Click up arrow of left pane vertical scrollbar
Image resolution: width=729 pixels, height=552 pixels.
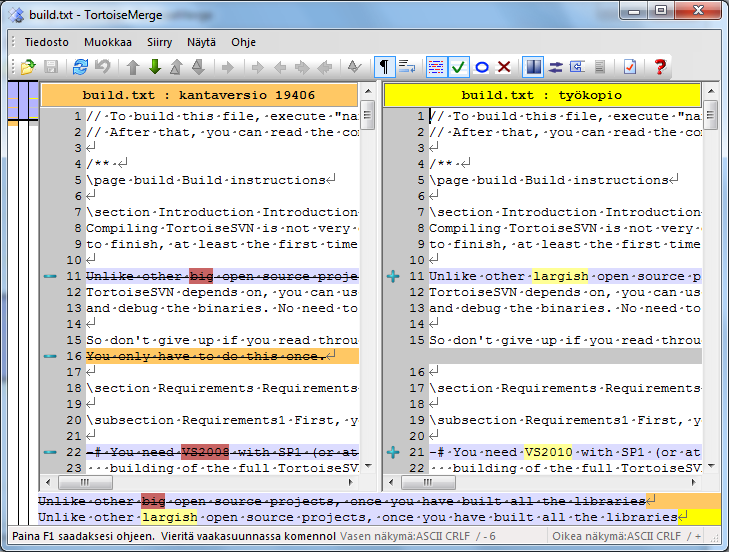[368, 91]
